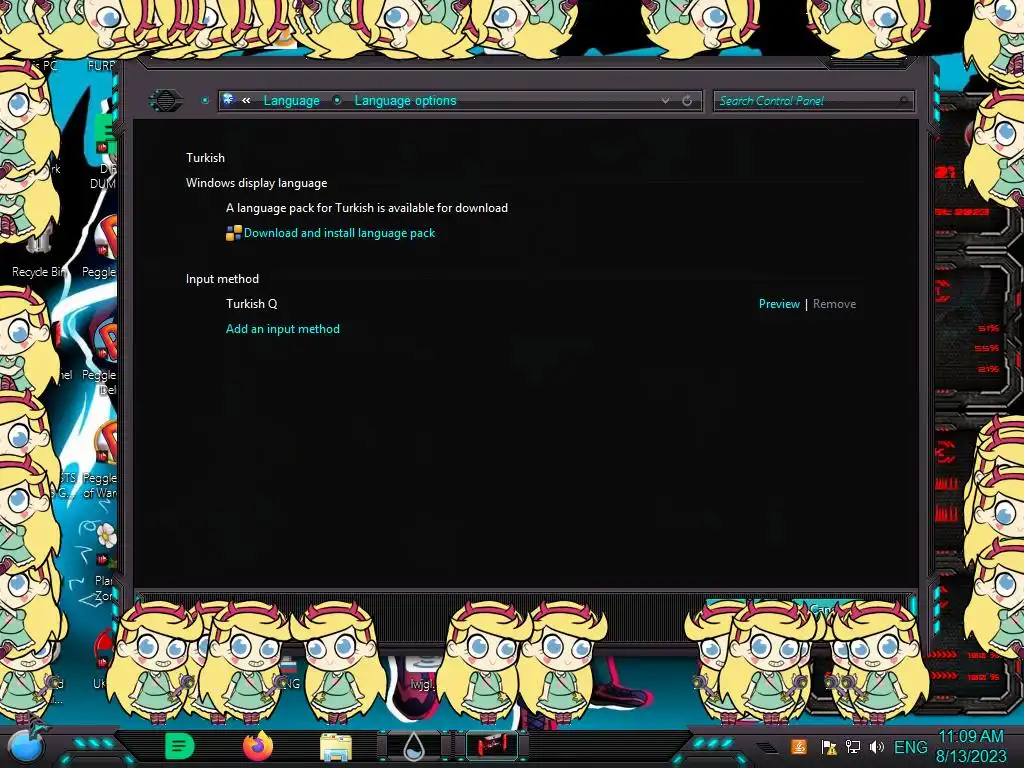The image size is (1024, 768).
Task: Refresh the Language options page
Action: point(687,101)
